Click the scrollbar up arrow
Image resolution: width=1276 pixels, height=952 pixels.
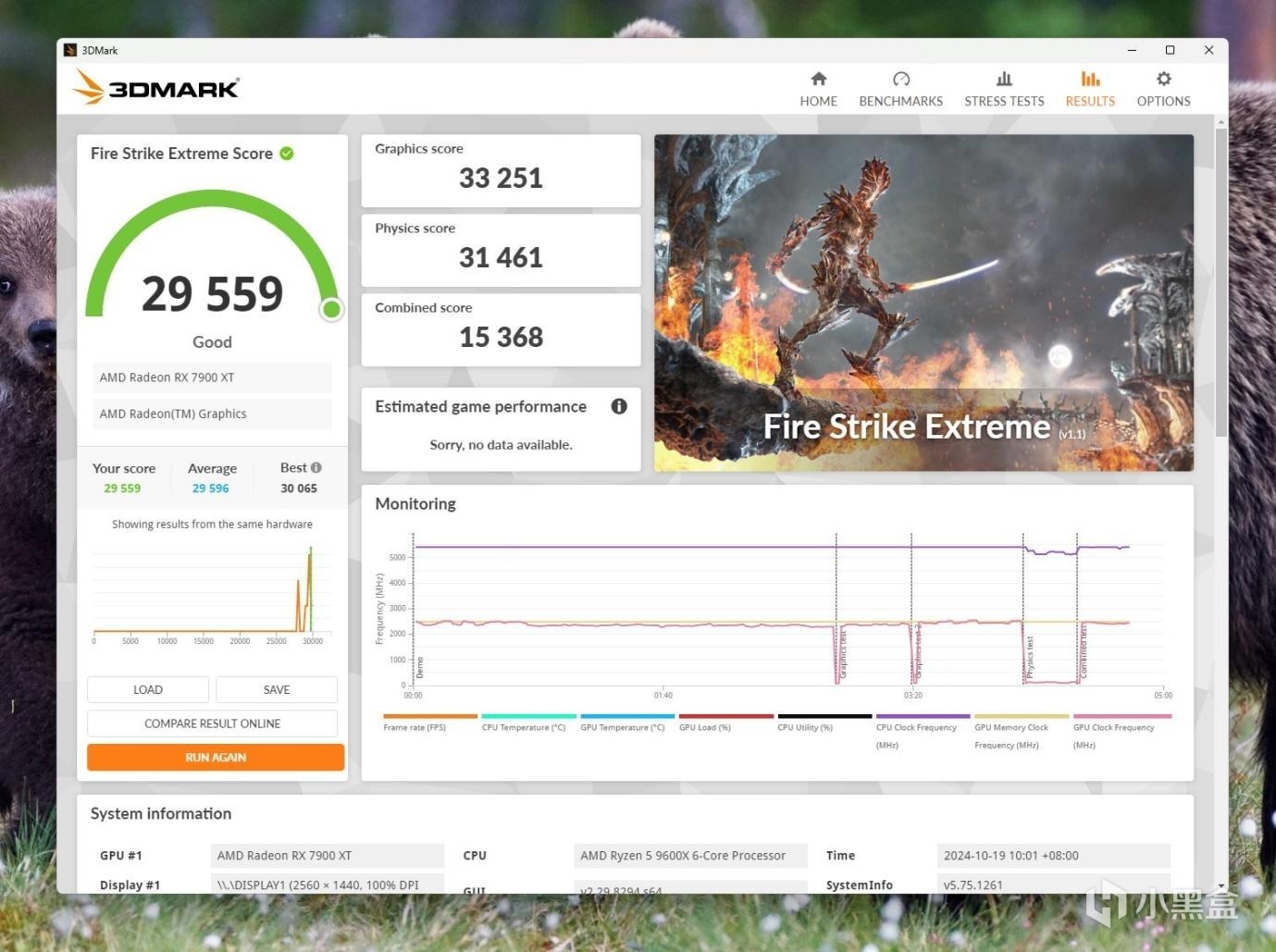click(1221, 122)
